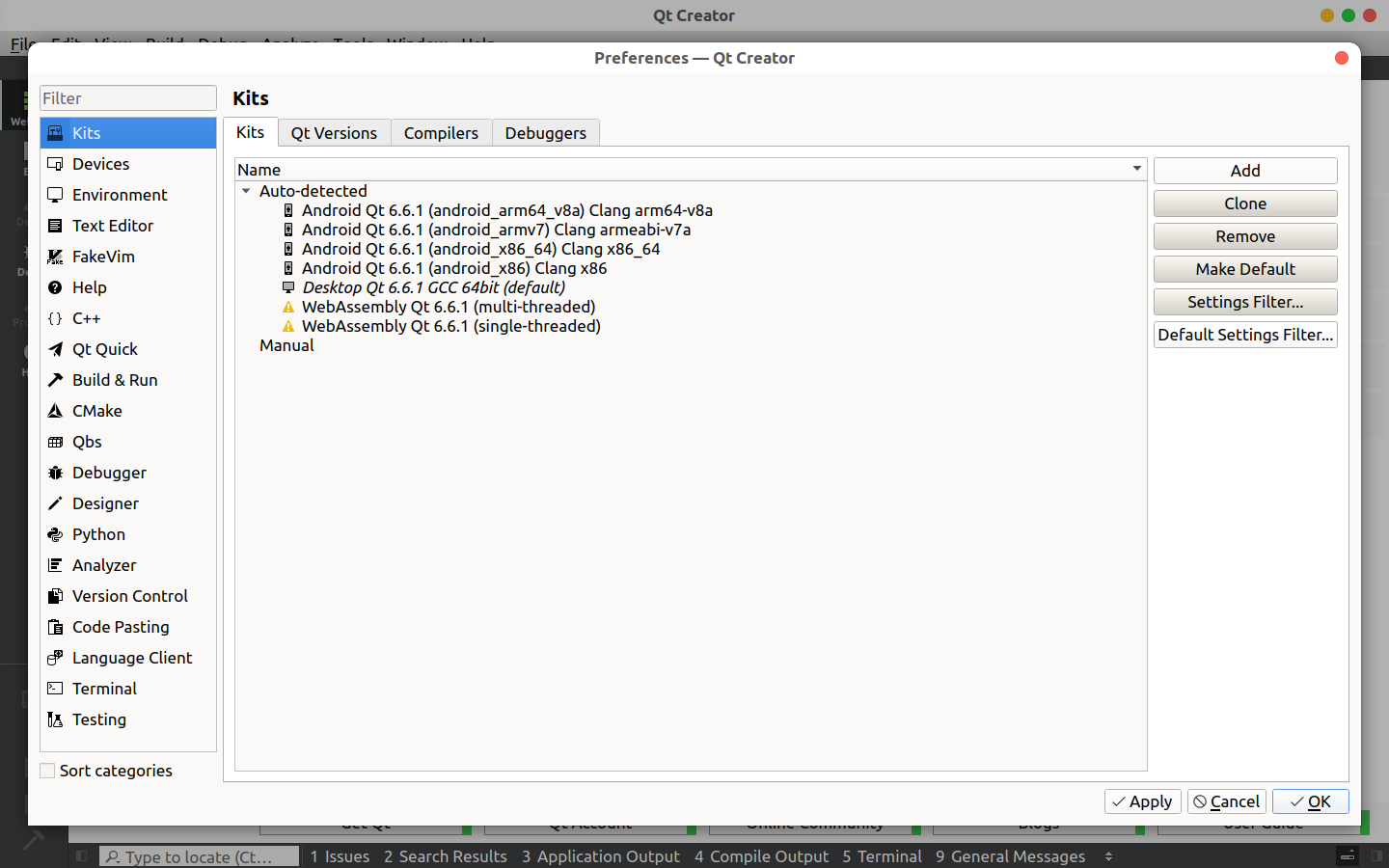The width and height of the screenshot is (1389, 868).
Task: Toggle the left sidebar button in status bar
Action: coord(82,856)
